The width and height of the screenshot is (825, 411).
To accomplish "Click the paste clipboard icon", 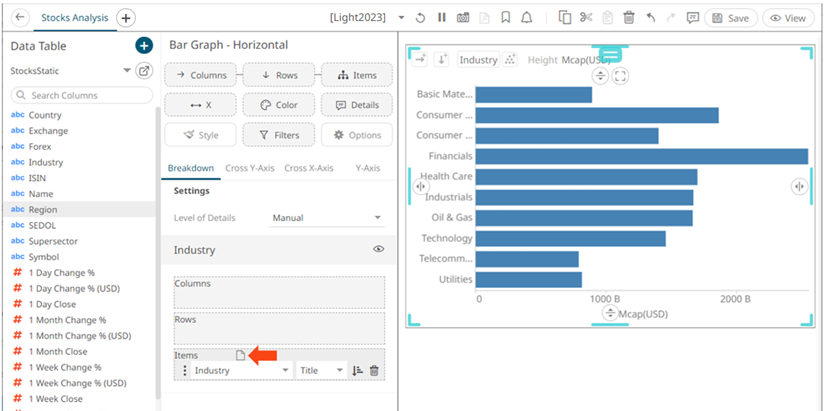I will click(607, 18).
